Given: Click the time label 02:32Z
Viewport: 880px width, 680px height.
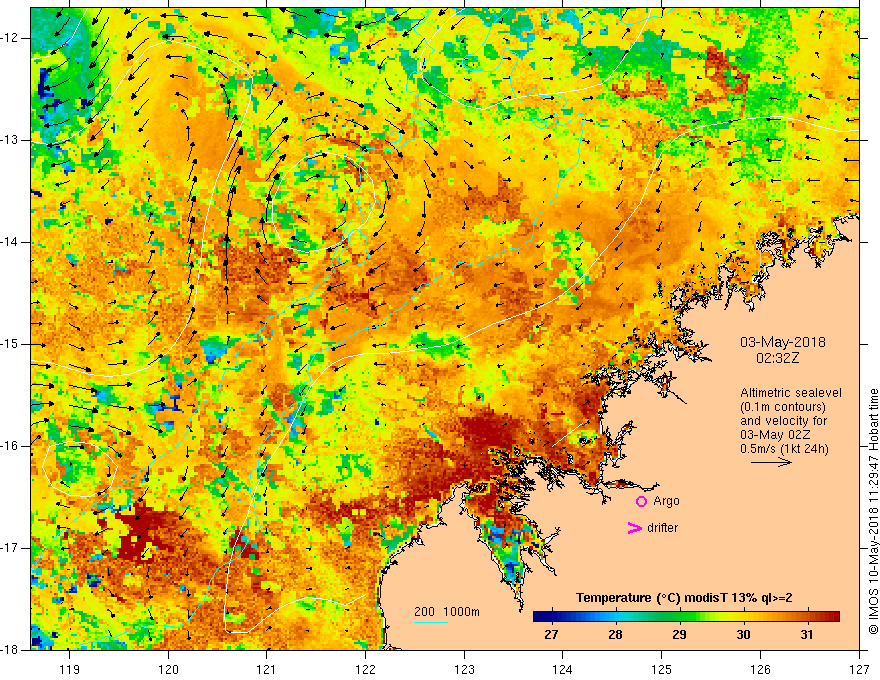Looking at the screenshot, I should [x=777, y=358].
